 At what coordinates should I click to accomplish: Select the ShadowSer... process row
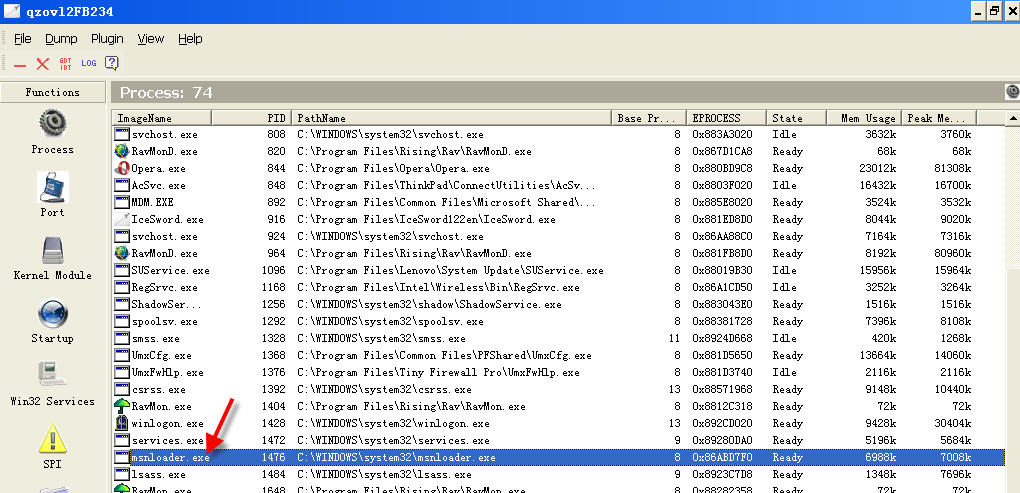pos(557,304)
